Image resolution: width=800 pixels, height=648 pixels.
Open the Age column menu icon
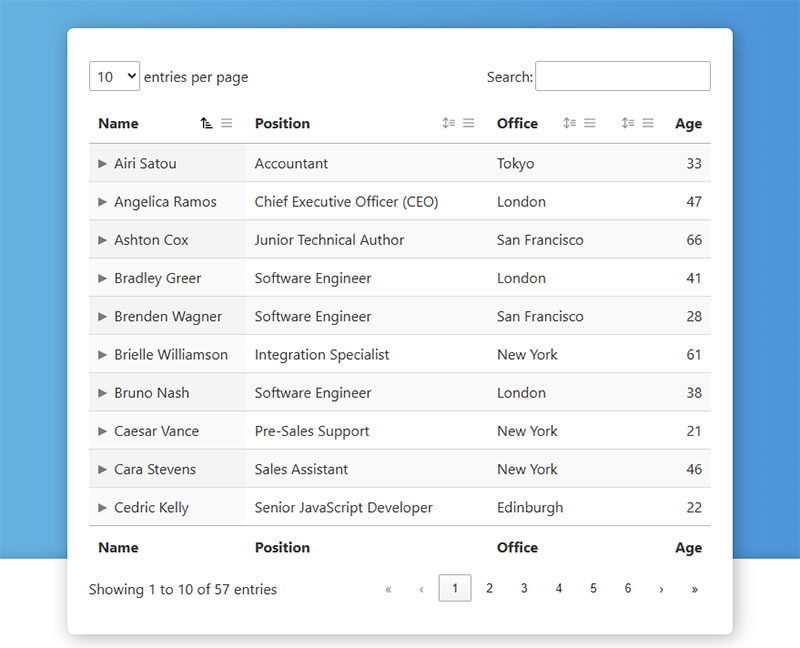(x=648, y=123)
